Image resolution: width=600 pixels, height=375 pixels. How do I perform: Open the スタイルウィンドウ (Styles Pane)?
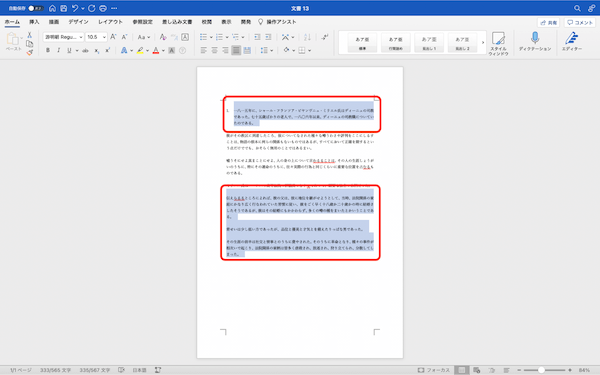498,44
